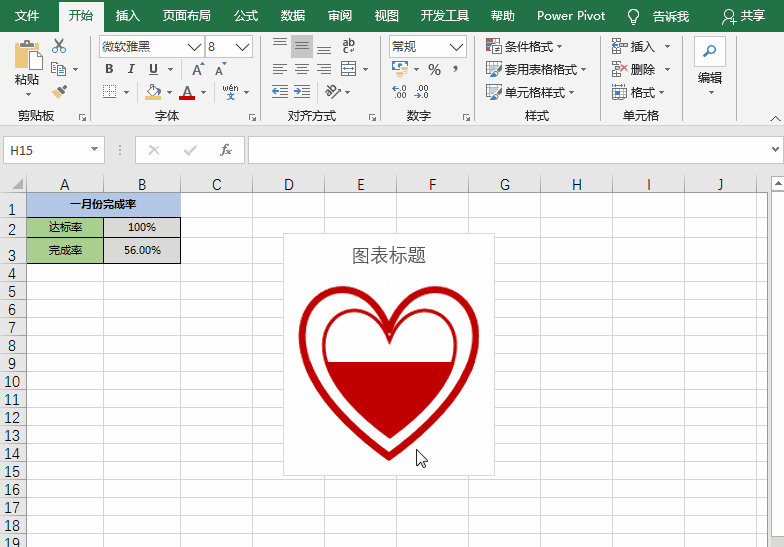784x547 pixels.
Task: Select the 一月份完成率 header cell
Action: click(x=104, y=204)
